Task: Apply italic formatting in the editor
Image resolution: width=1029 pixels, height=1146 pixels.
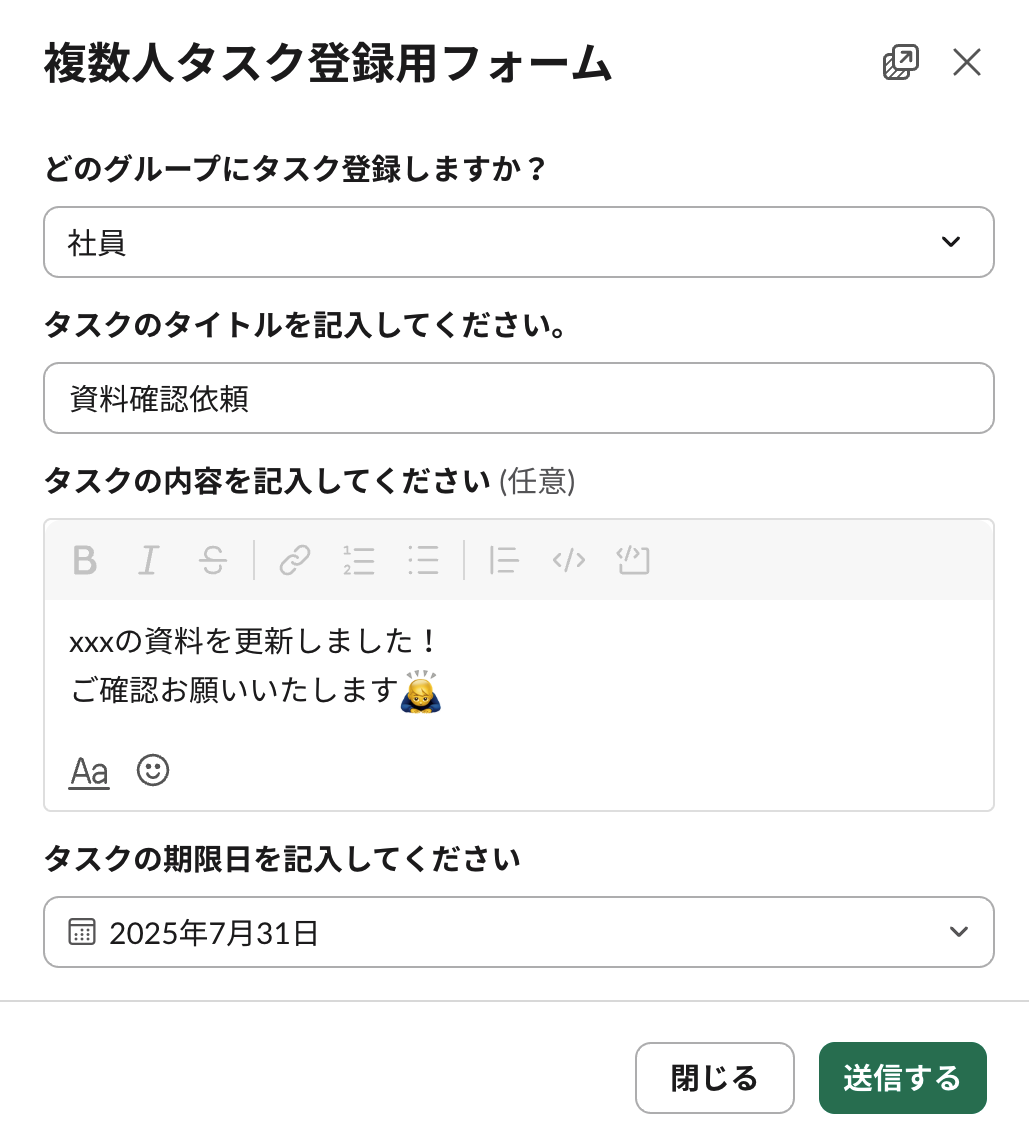Action: (149, 560)
